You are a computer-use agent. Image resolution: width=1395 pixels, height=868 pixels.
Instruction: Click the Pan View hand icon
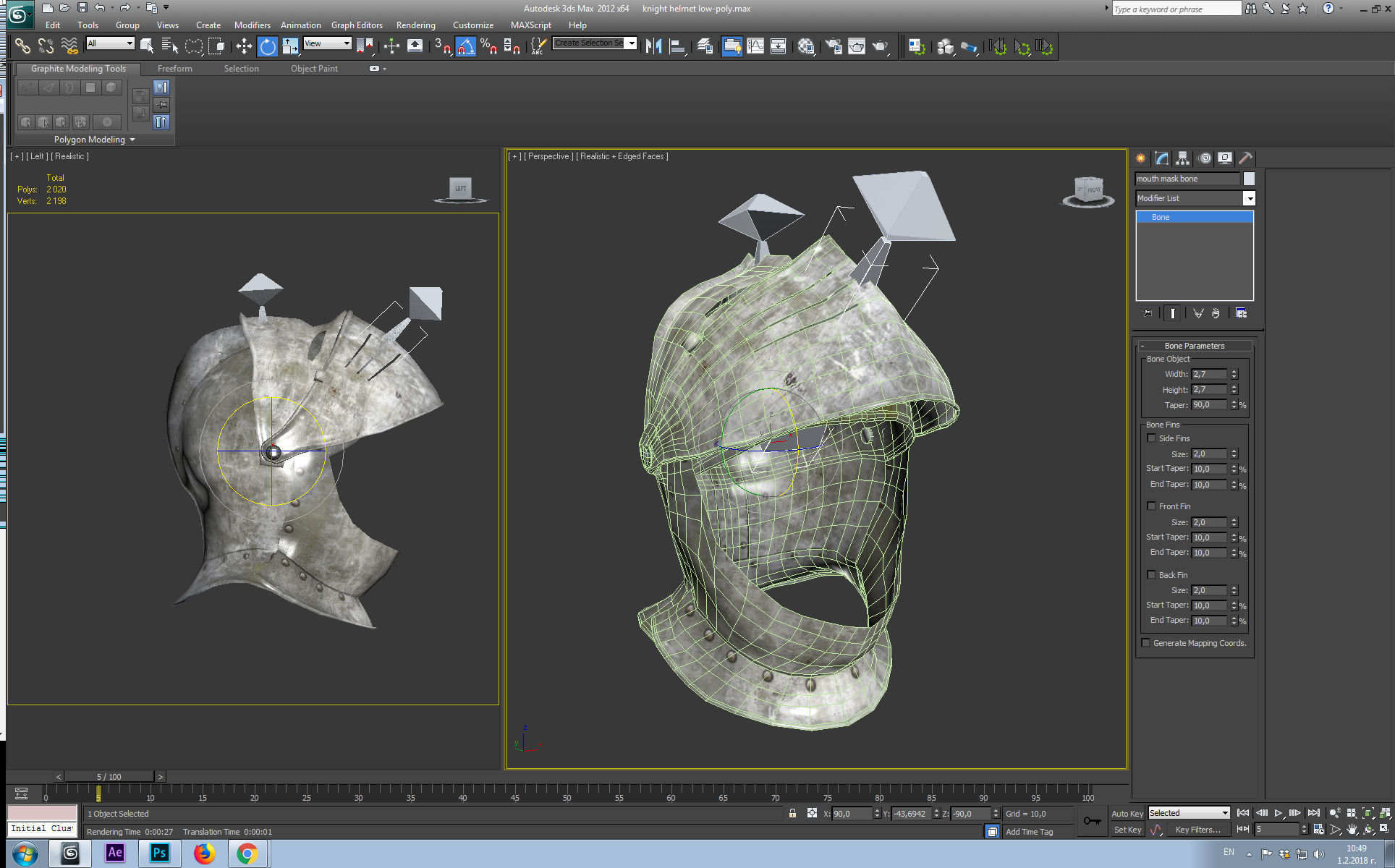(1352, 830)
